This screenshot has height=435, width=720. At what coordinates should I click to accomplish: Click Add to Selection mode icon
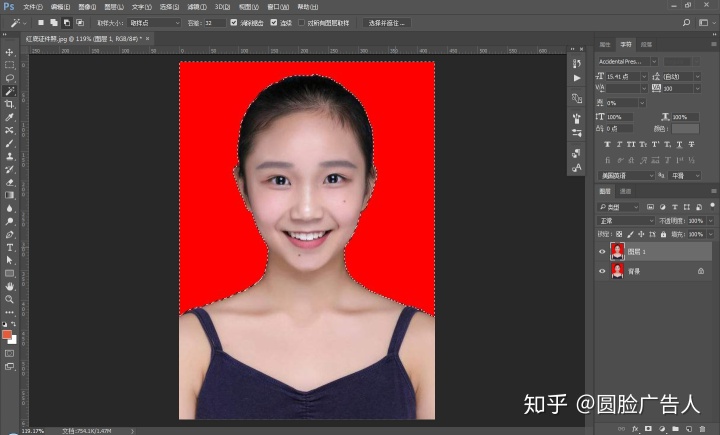point(54,23)
